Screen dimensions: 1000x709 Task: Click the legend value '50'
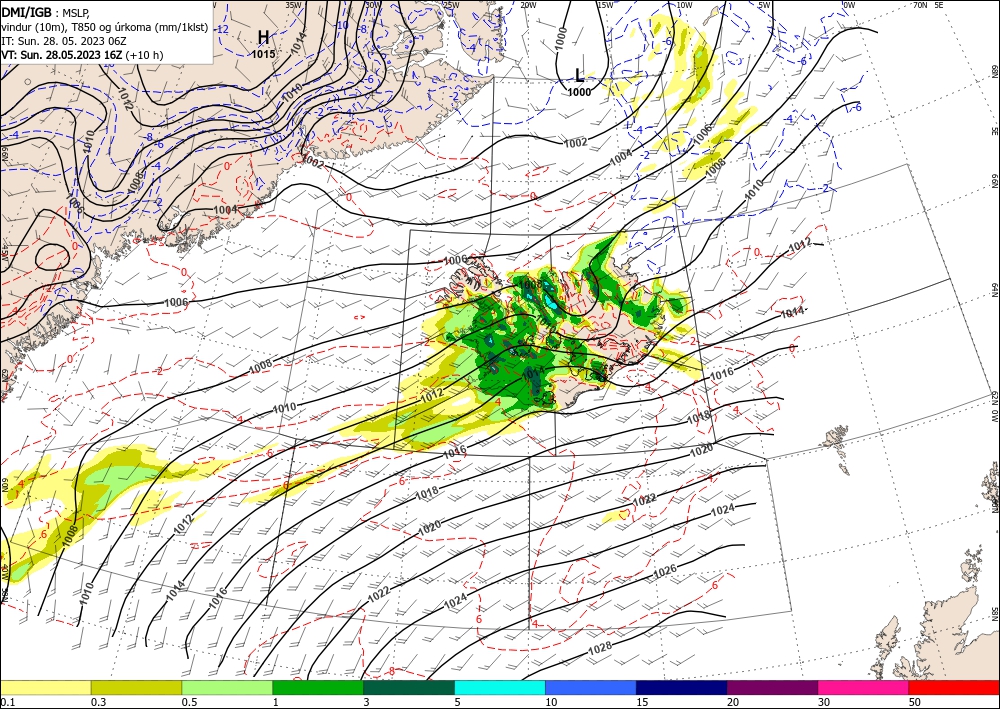[x=915, y=702]
